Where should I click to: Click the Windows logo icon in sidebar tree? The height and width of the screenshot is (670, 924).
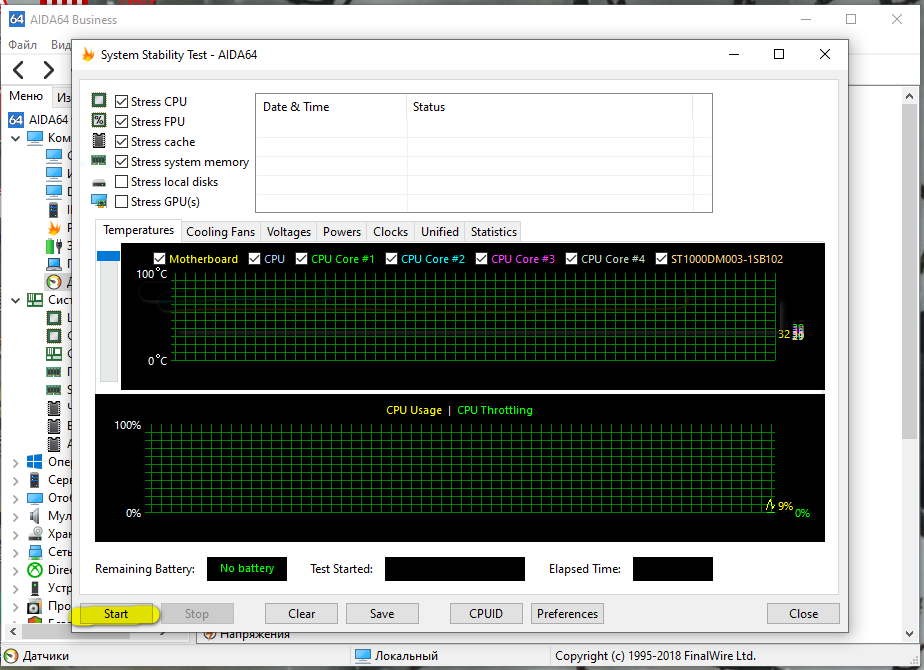[x=34, y=462]
